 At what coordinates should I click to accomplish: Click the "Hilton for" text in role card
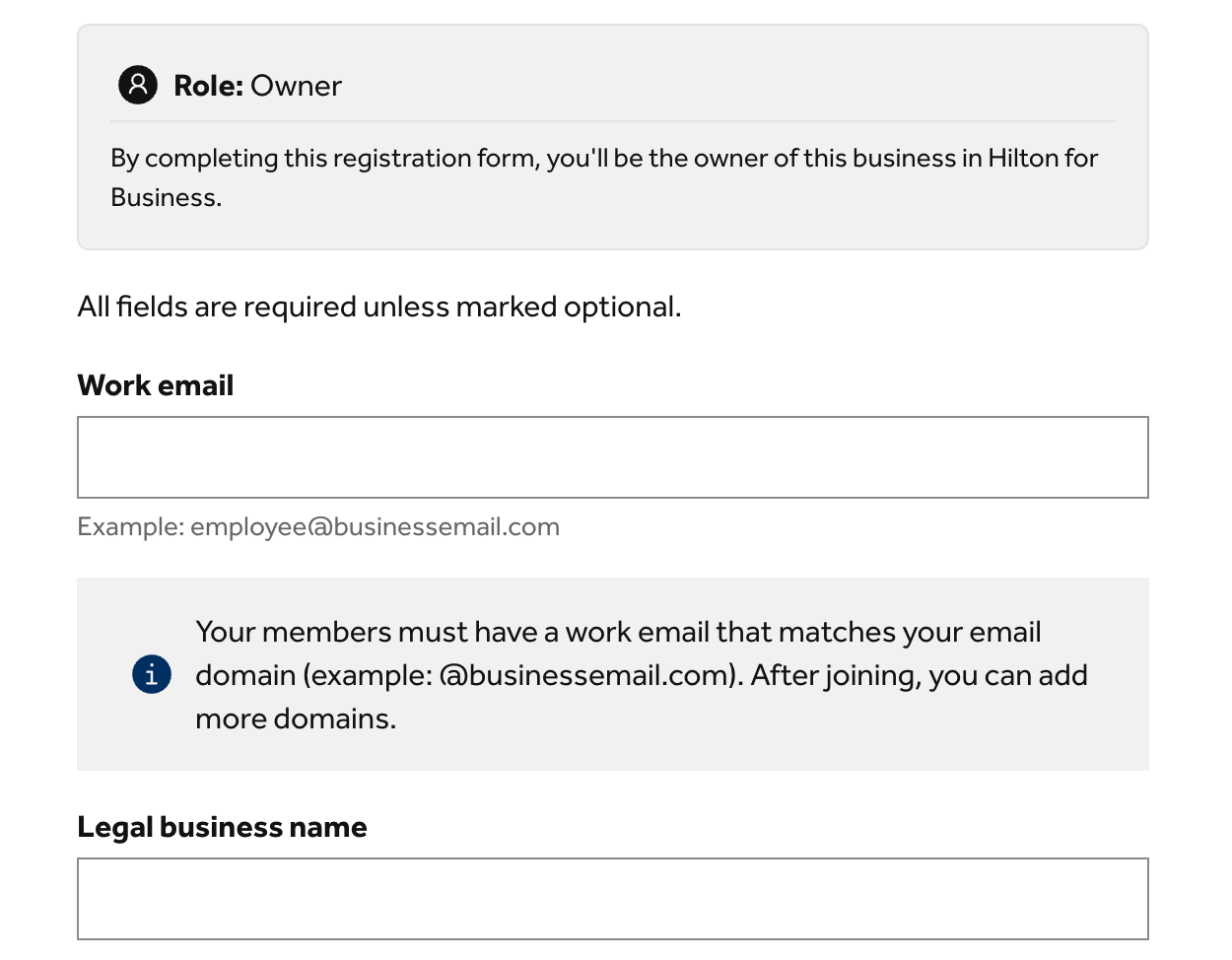pyautogui.click(x=1043, y=159)
